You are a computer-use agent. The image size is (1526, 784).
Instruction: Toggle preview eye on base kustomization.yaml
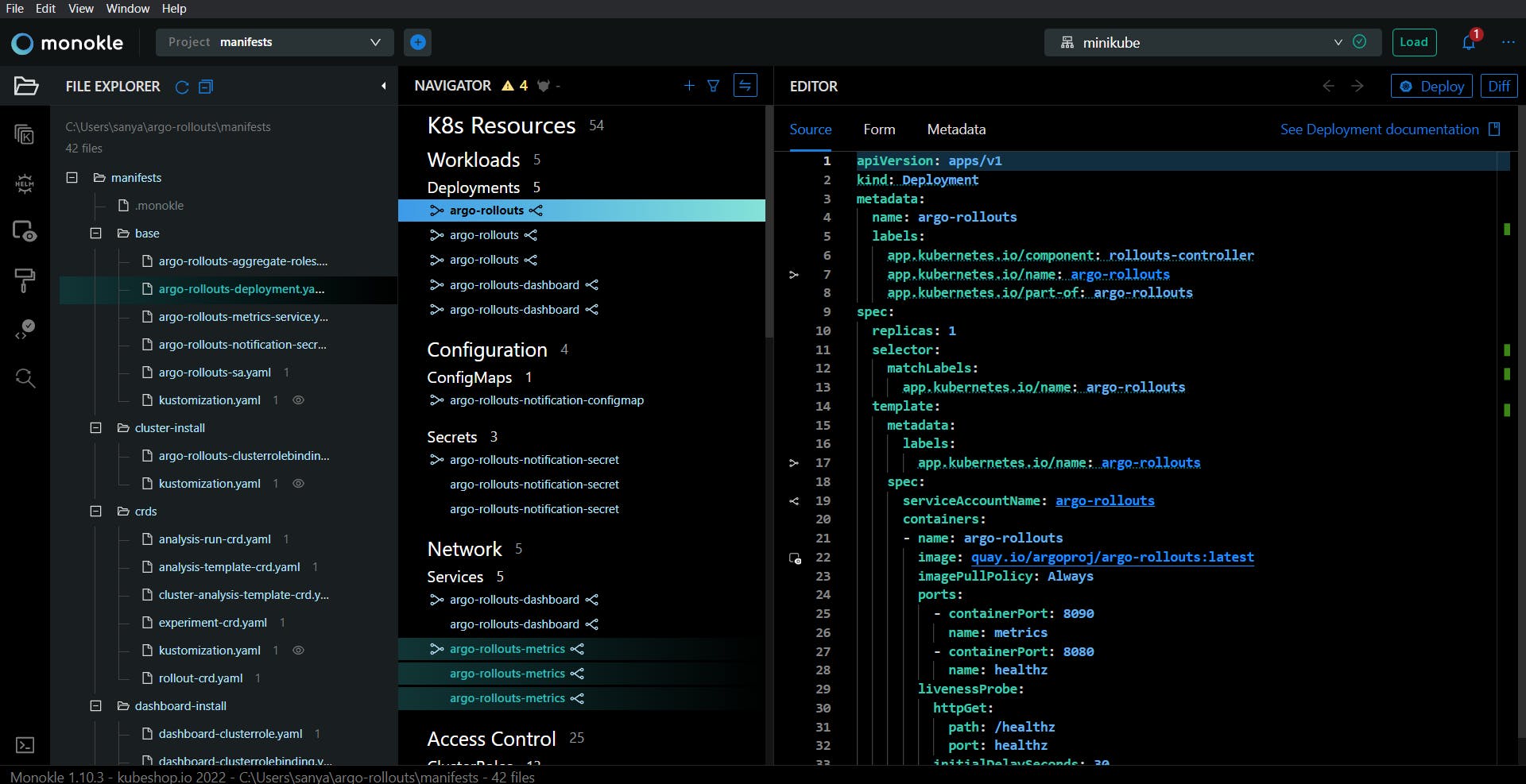299,400
